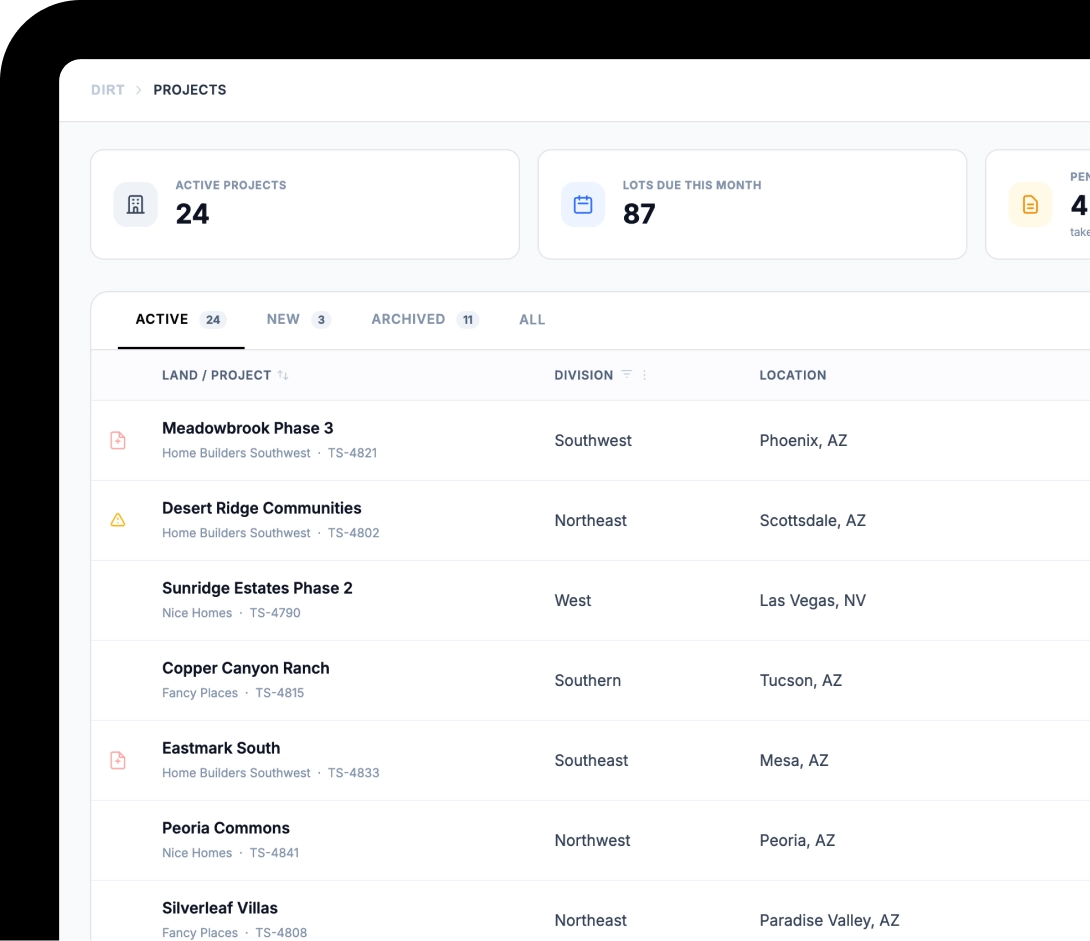Screen dimensions: 1090x941
Task: Open the Desert Ridge Communities project
Action: click(x=261, y=508)
